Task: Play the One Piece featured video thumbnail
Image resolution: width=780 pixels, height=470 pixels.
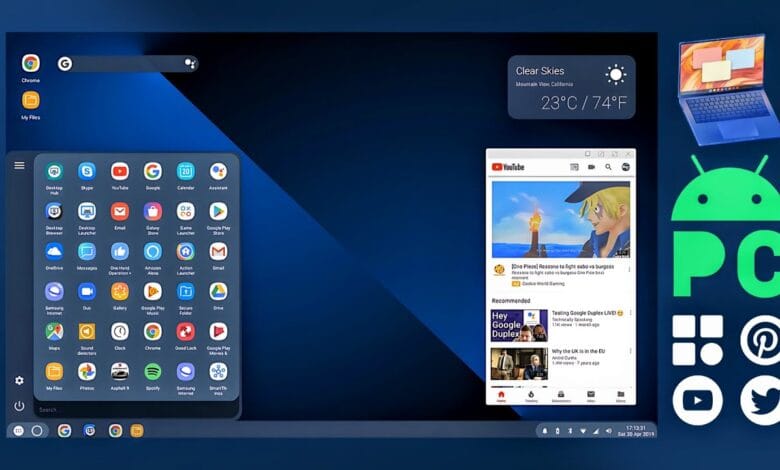Action: click(561, 219)
